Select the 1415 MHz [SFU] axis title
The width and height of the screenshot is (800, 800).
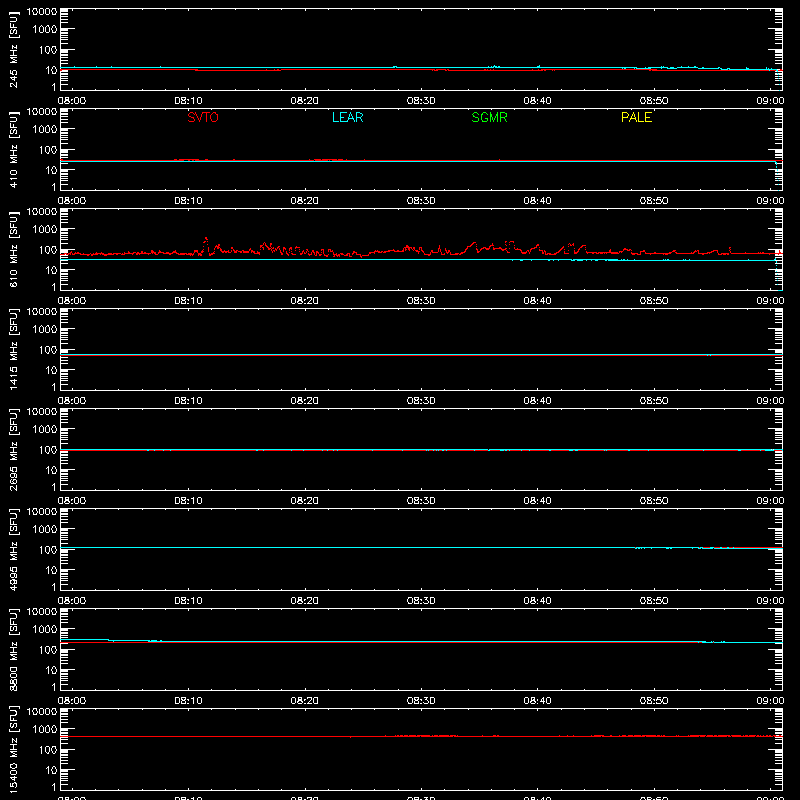coord(14,349)
